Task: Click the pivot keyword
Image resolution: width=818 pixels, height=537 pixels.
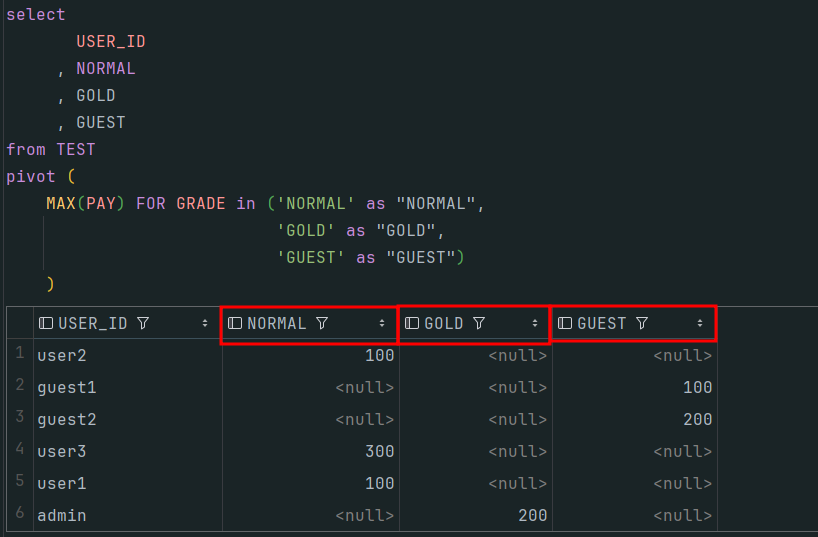Action: click(x=31, y=176)
